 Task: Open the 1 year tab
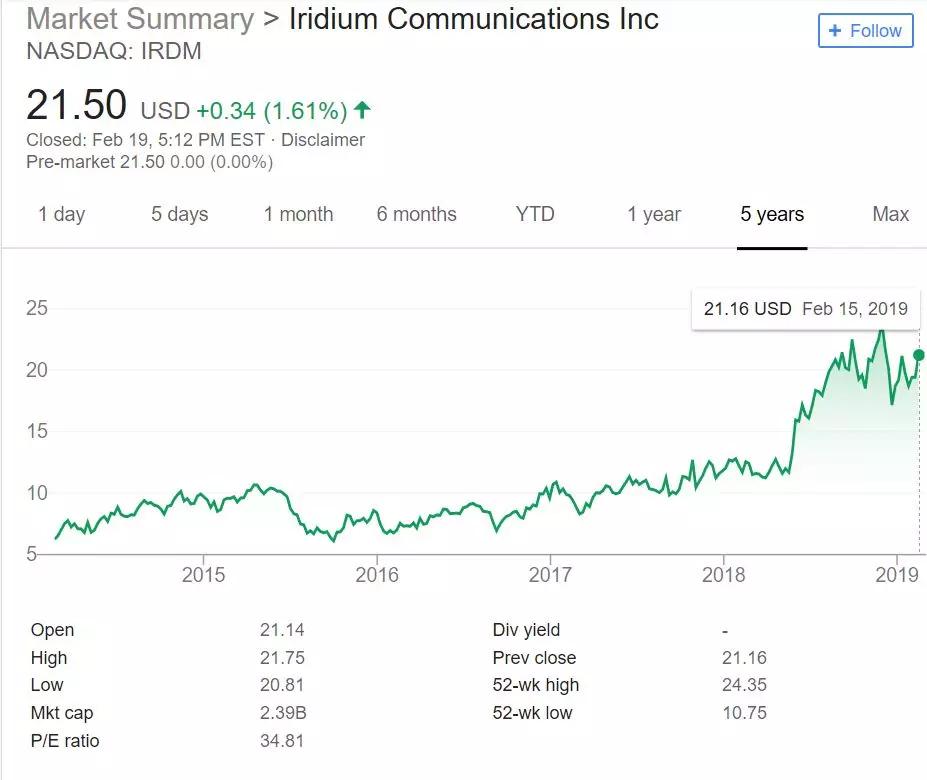654,214
